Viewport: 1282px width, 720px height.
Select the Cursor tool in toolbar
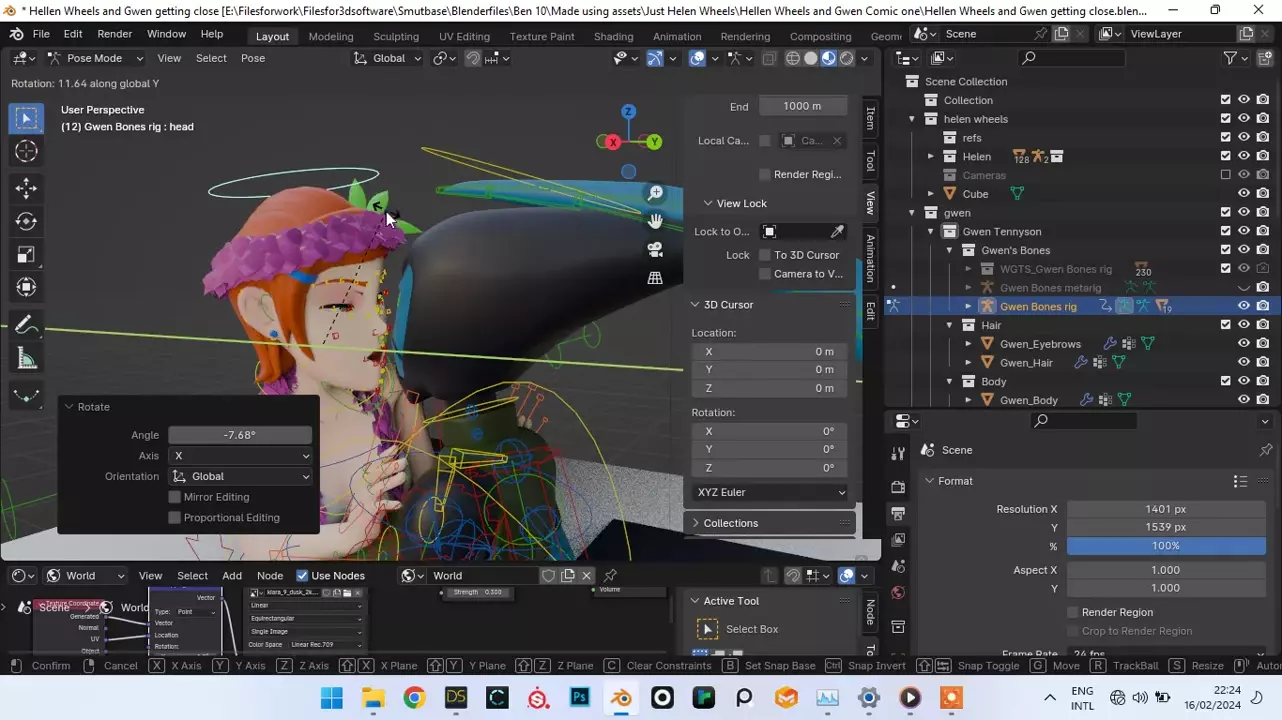coord(26,151)
